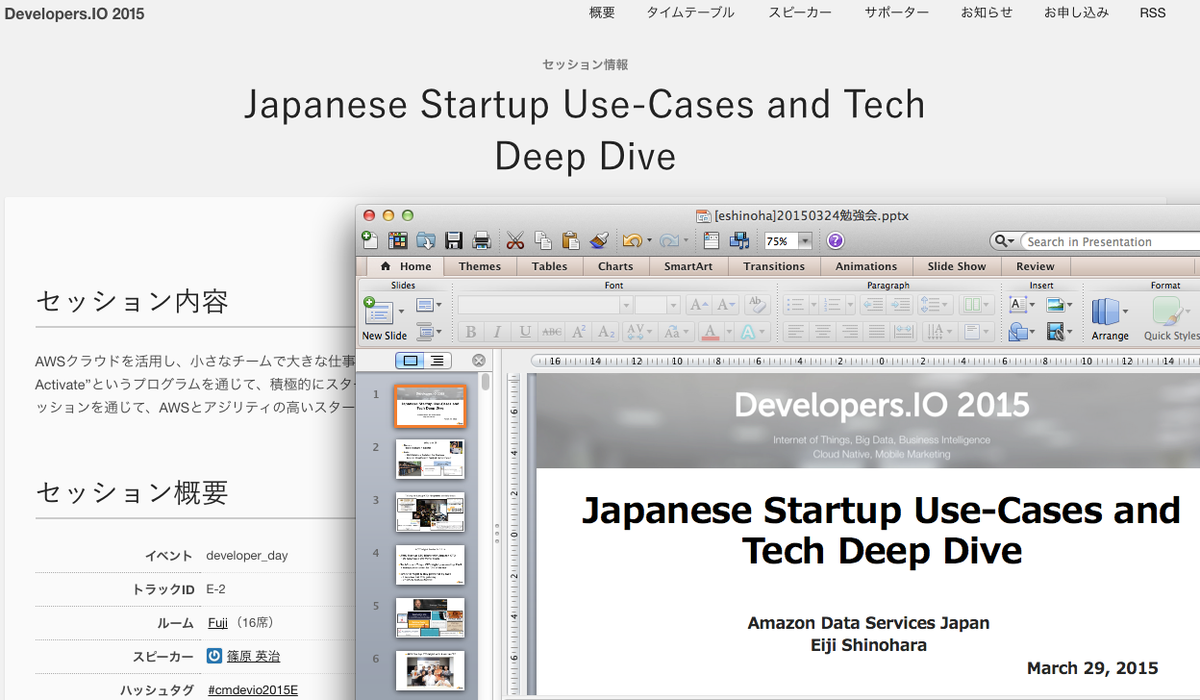Select the Format Painter brush icon

click(599, 240)
